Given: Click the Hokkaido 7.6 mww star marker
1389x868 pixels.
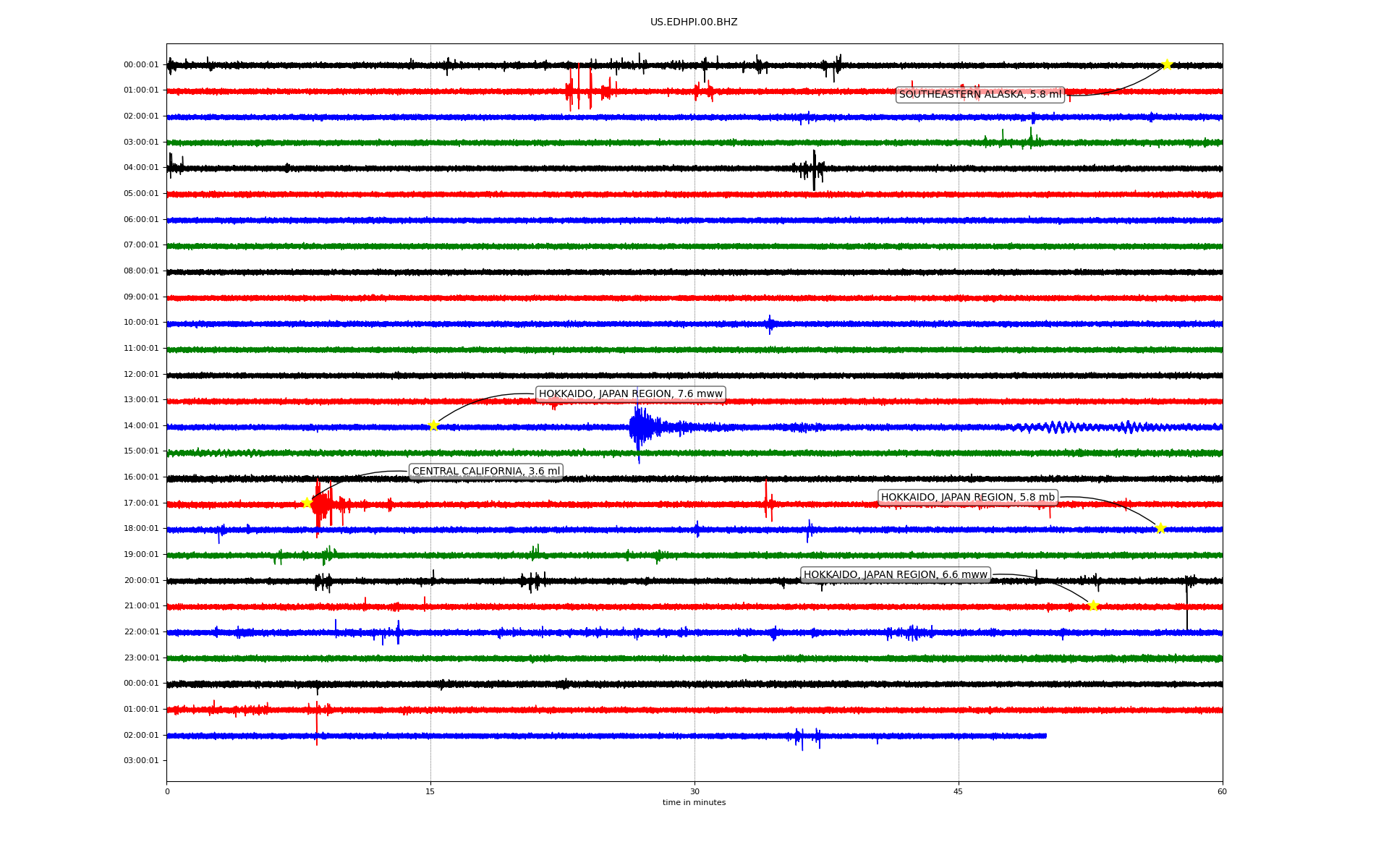Looking at the screenshot, I should (x=433, y=425).
